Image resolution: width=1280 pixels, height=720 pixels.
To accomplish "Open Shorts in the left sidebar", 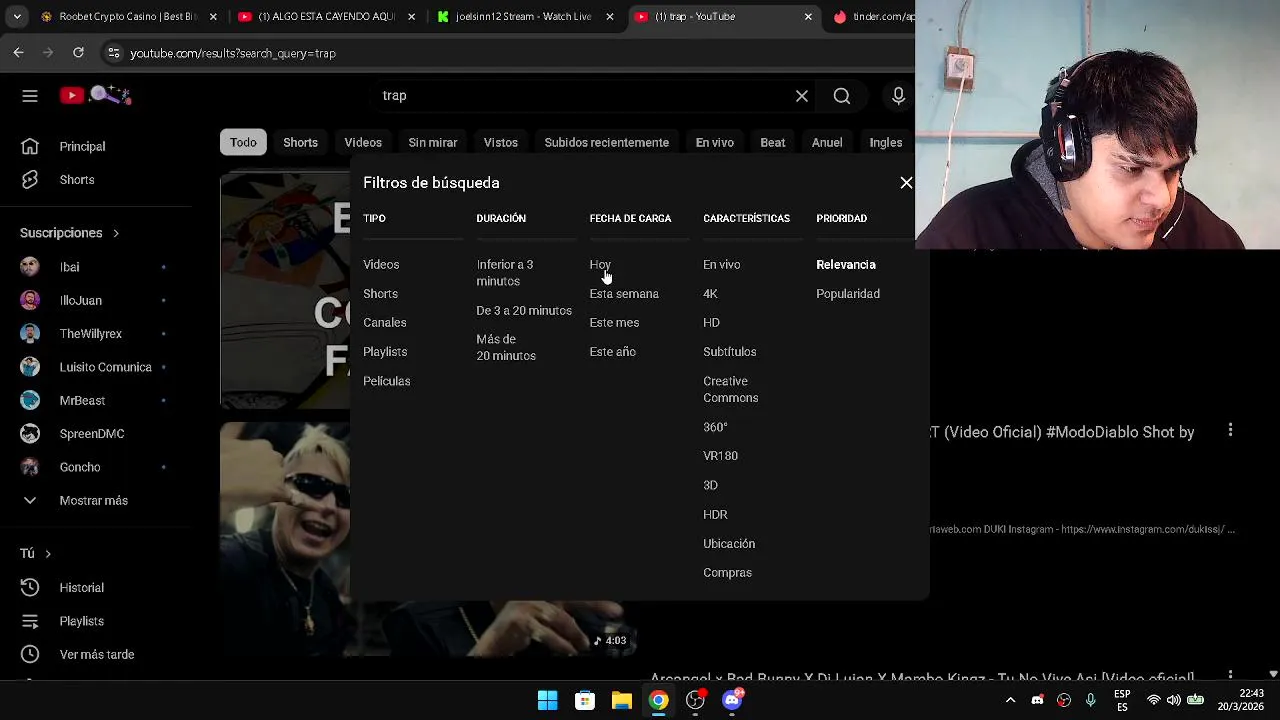I will click(77, 180).
